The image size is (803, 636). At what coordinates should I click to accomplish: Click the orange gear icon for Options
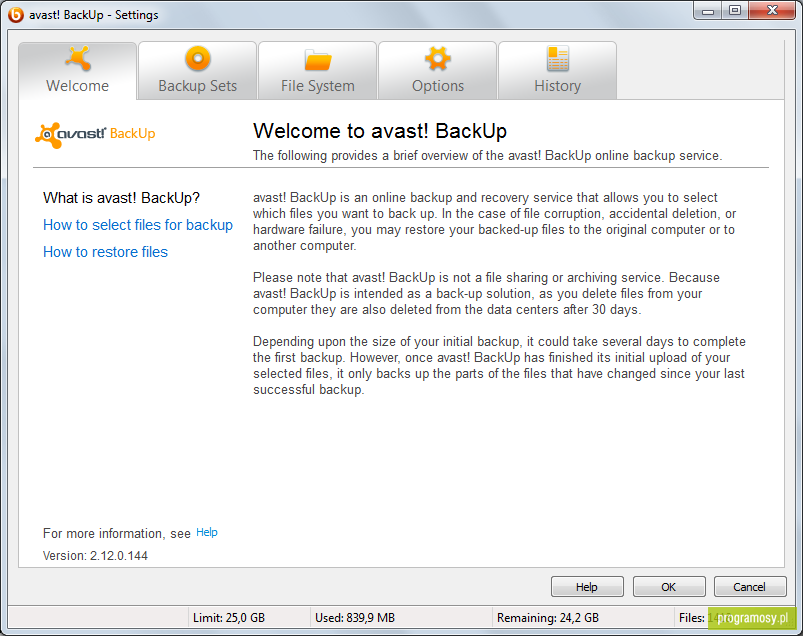click(438, 58)
